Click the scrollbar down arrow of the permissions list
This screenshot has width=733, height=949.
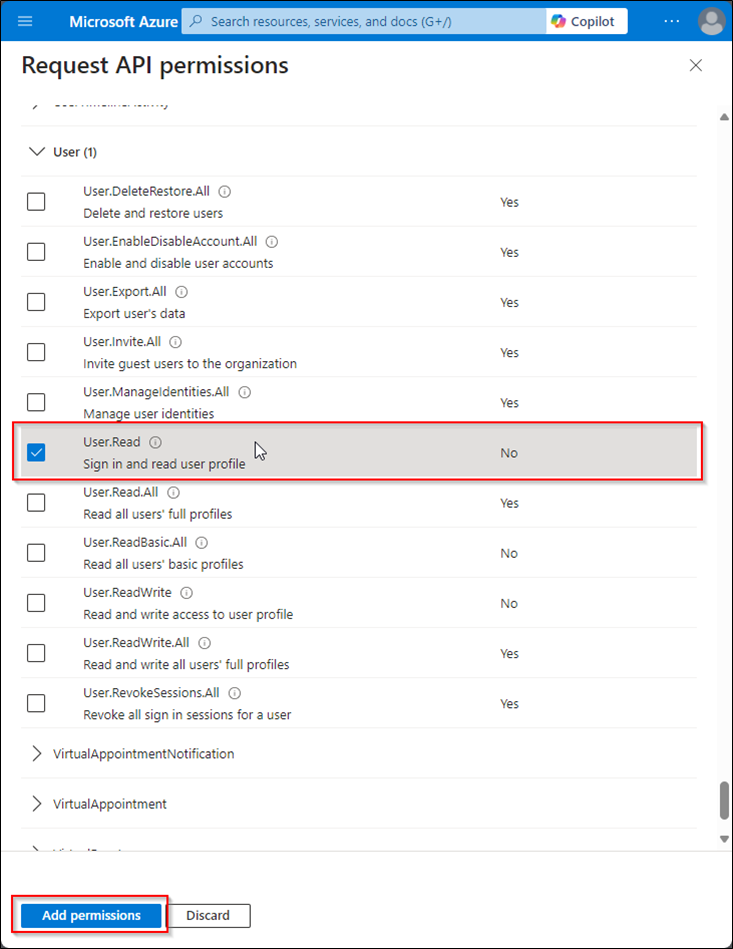tap(724, 839)
